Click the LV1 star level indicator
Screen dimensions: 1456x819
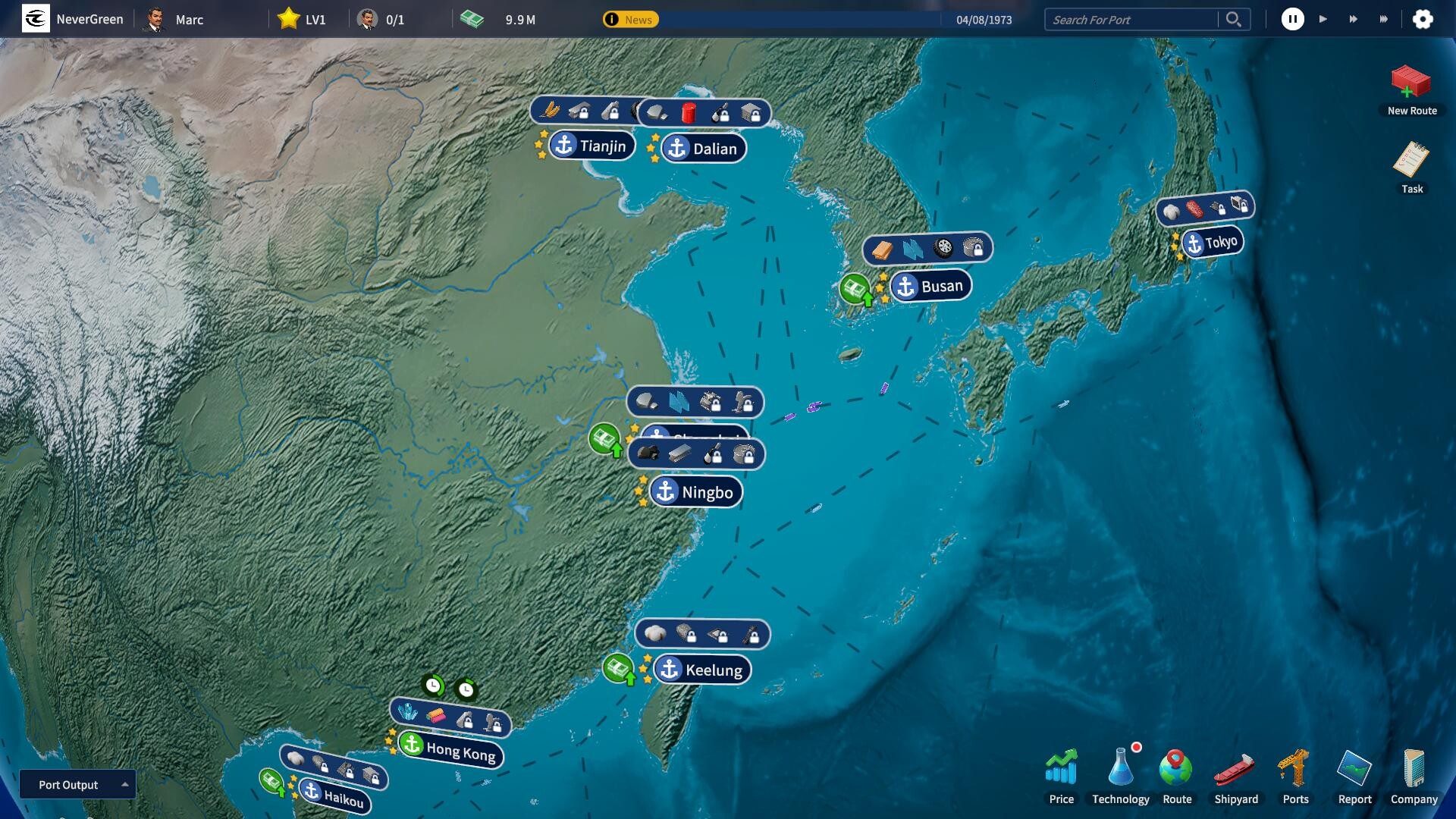303,20
